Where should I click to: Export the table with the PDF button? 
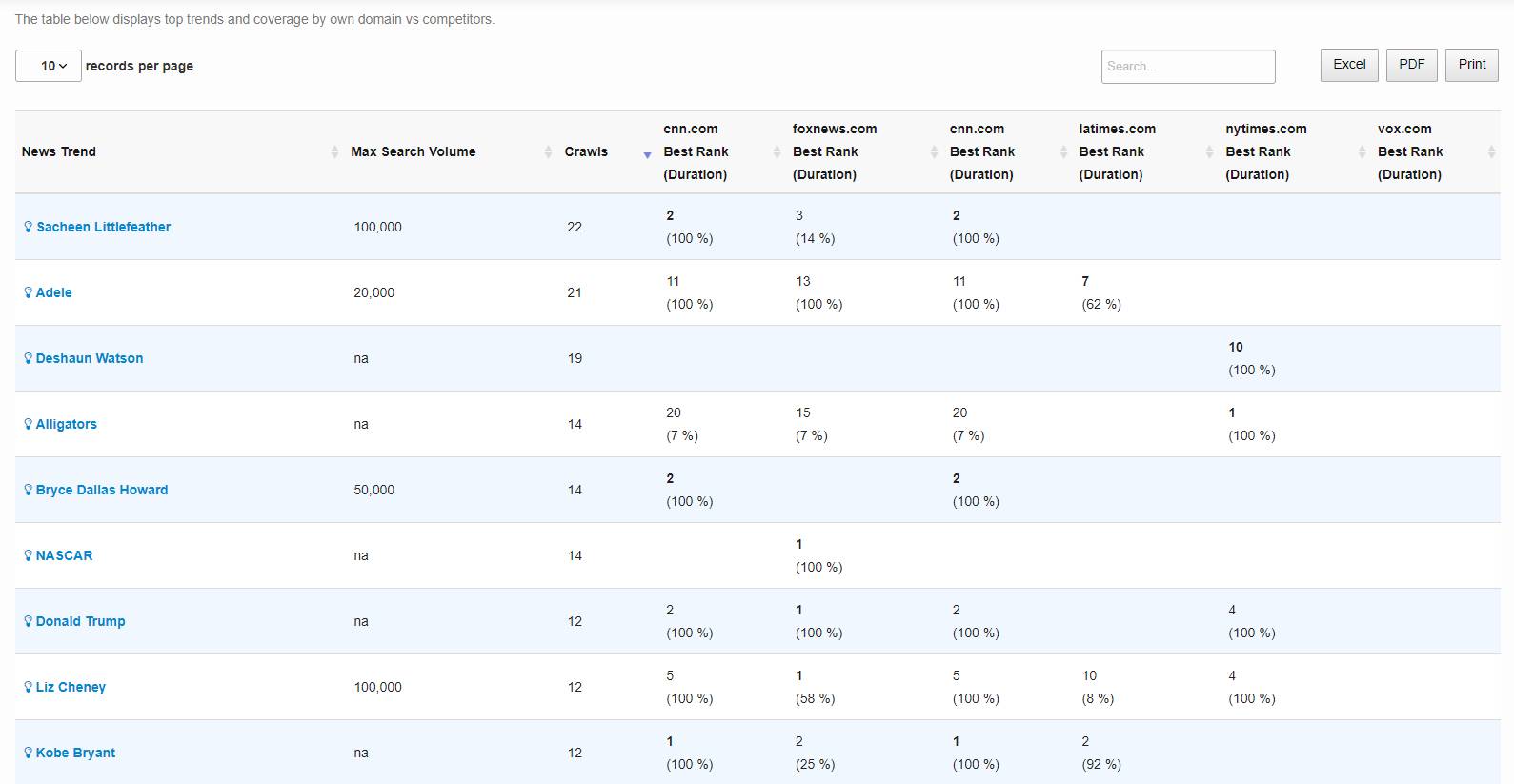1412,65
